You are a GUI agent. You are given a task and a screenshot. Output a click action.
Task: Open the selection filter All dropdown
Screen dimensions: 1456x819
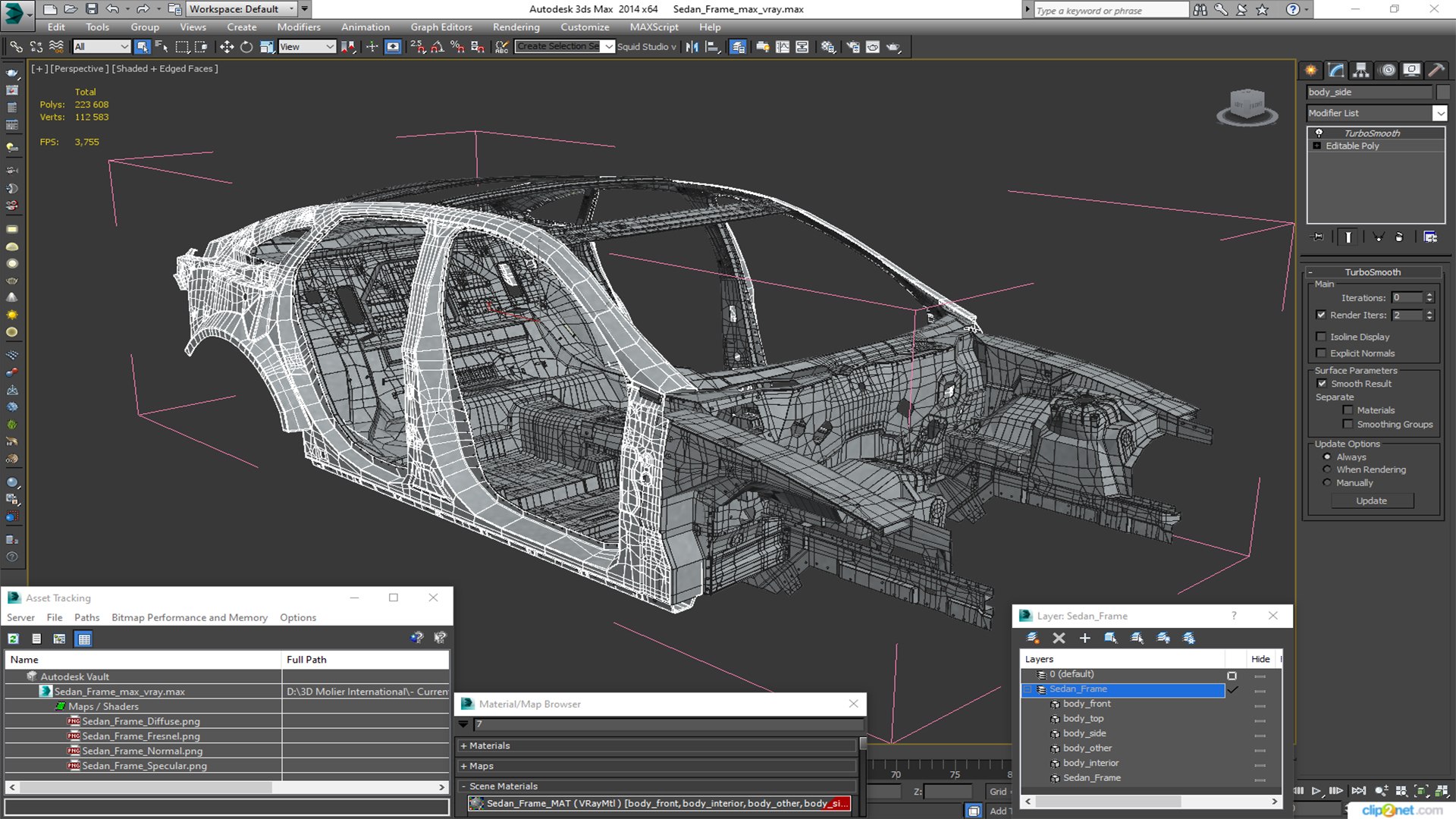click(102, 47)
